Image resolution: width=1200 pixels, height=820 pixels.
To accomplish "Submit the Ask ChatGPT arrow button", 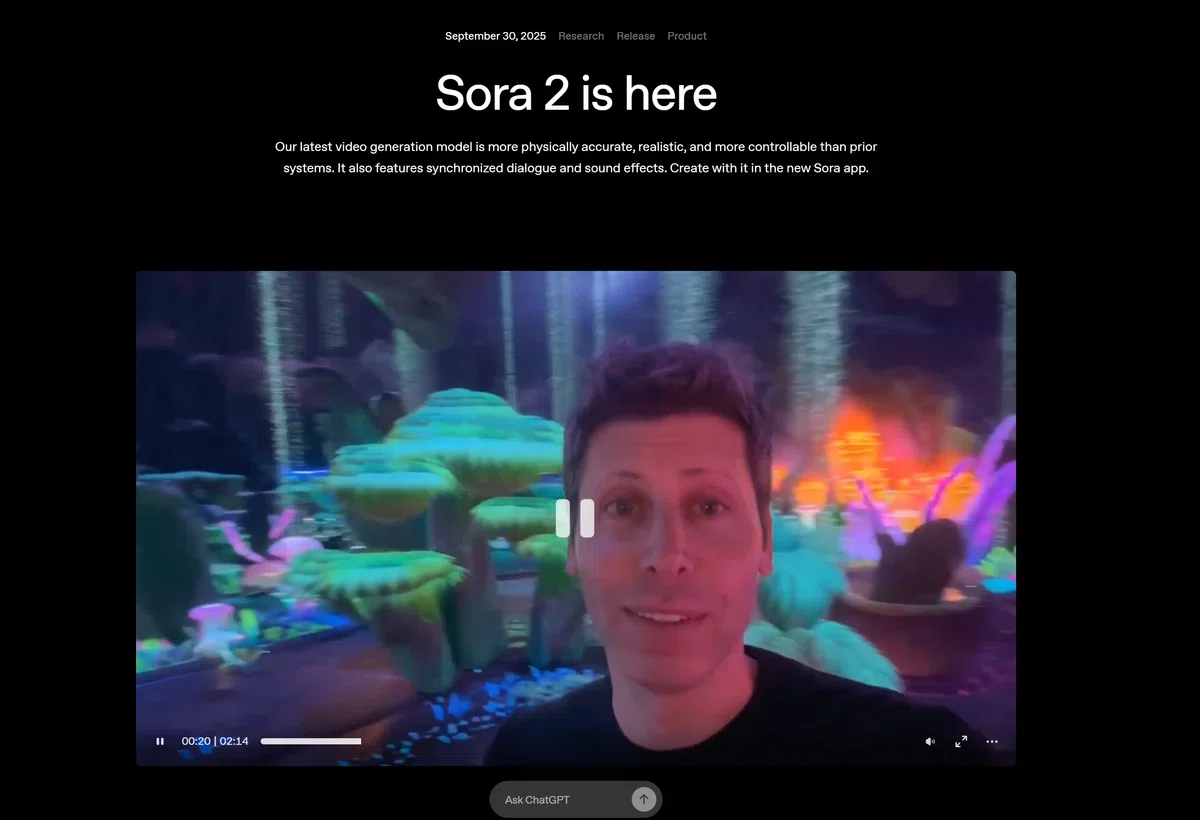I will 644,799.
